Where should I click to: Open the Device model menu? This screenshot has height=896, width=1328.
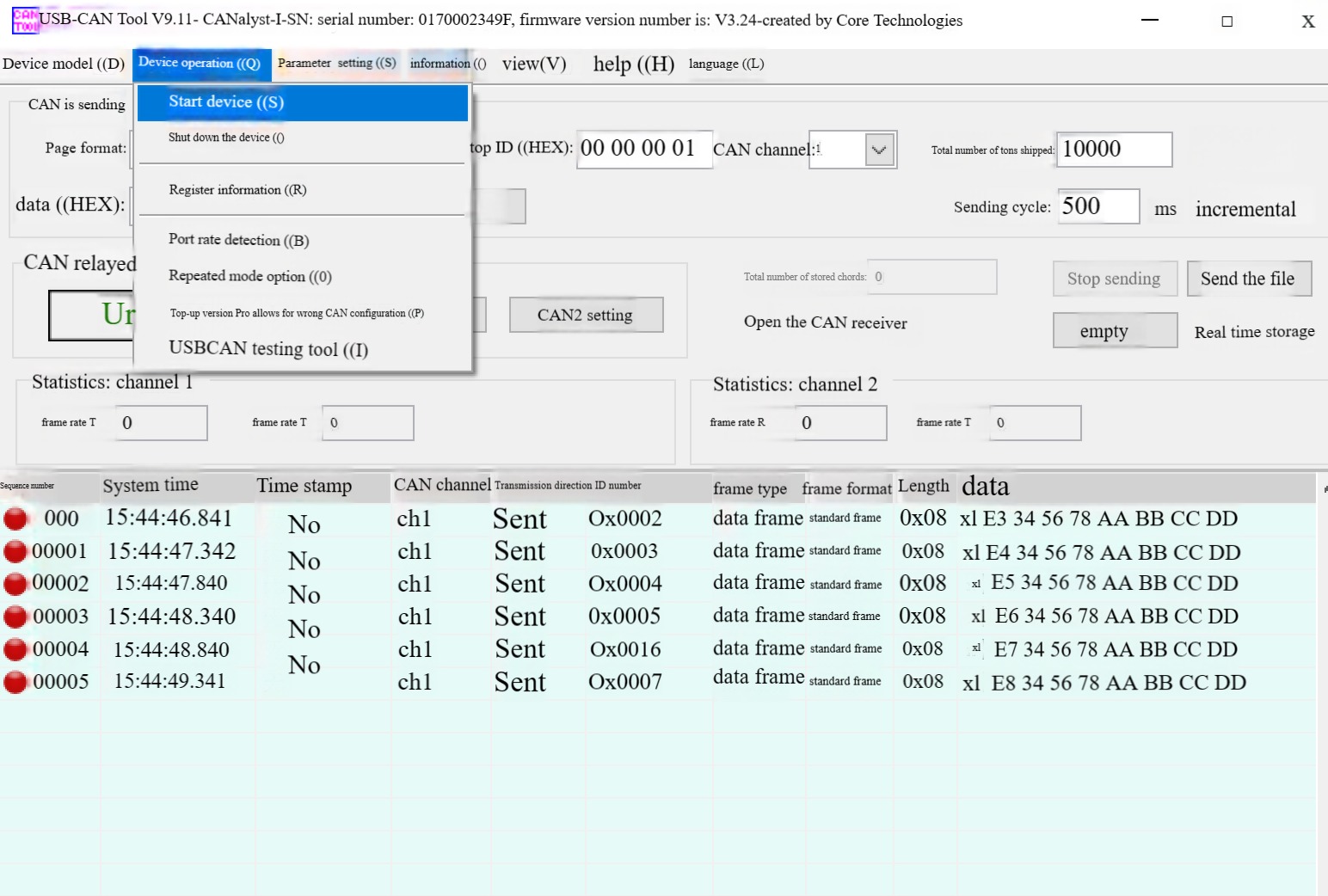click(64, 64)
